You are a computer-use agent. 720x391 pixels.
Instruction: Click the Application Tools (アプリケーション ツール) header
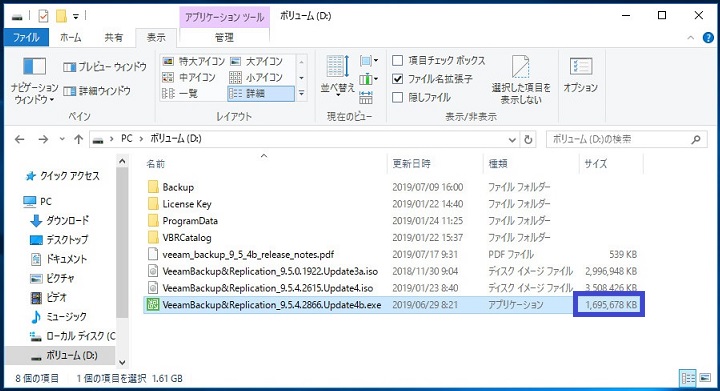point(224,17)
